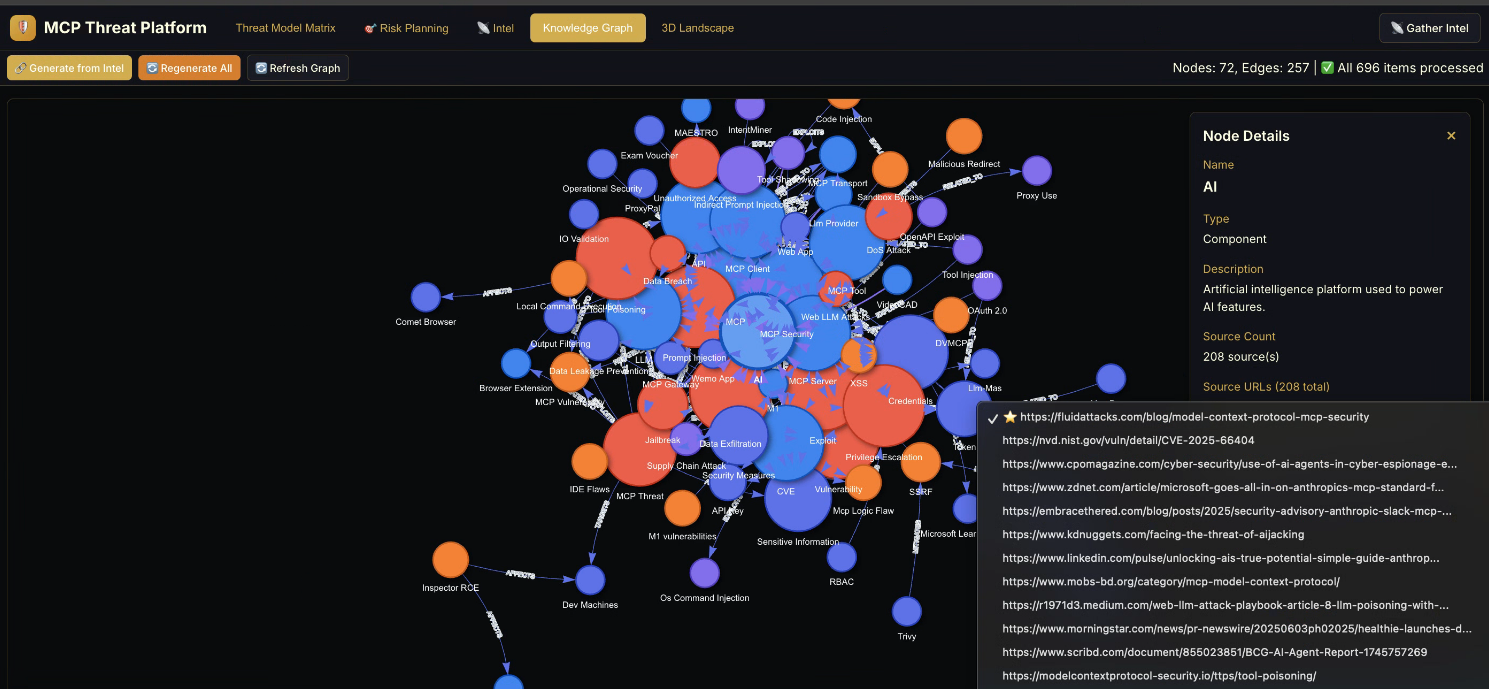This screenshot has height=689, width=1489.
Task: Click the refresh icon inside Regenerate All
Action: click(151, 67)
